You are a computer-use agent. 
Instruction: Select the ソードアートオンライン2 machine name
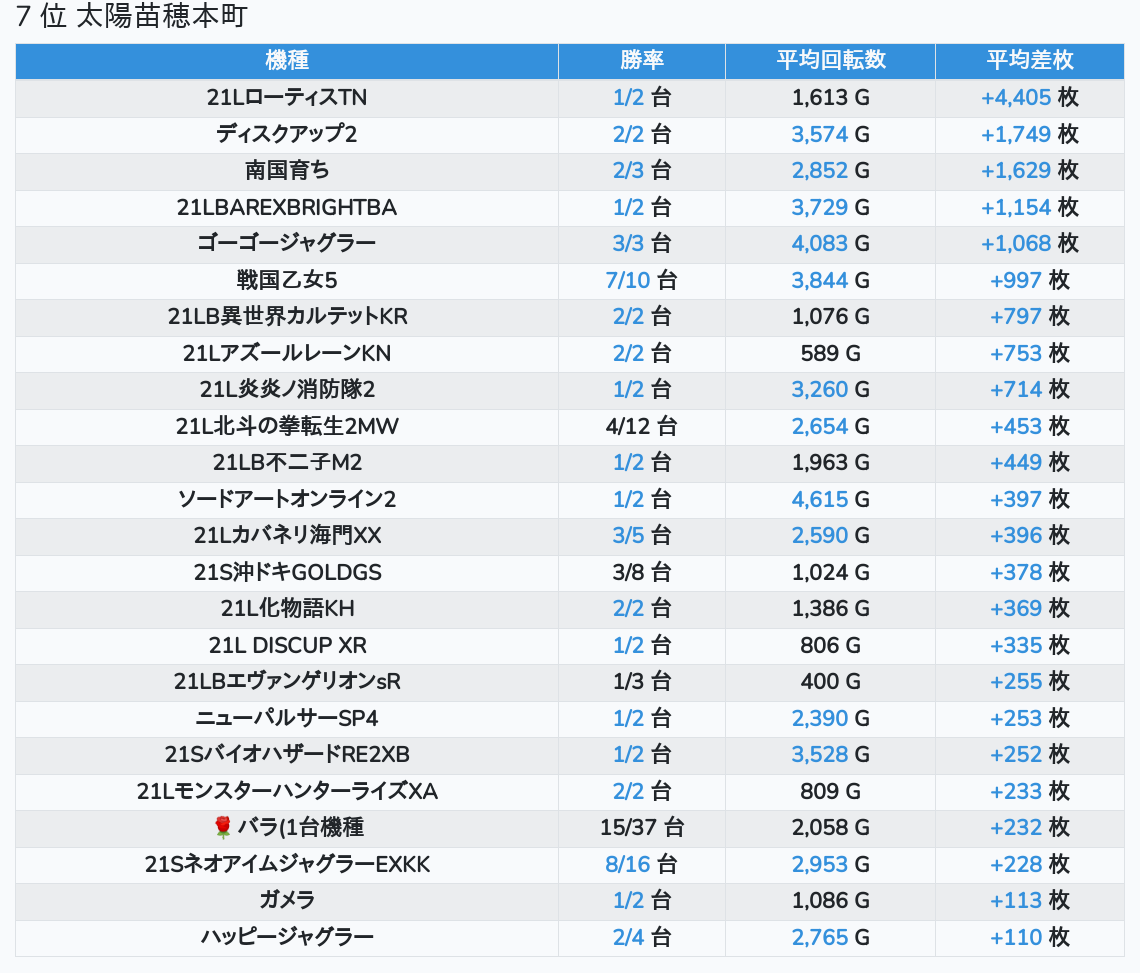pyautogui.click(x=286, y=500)
